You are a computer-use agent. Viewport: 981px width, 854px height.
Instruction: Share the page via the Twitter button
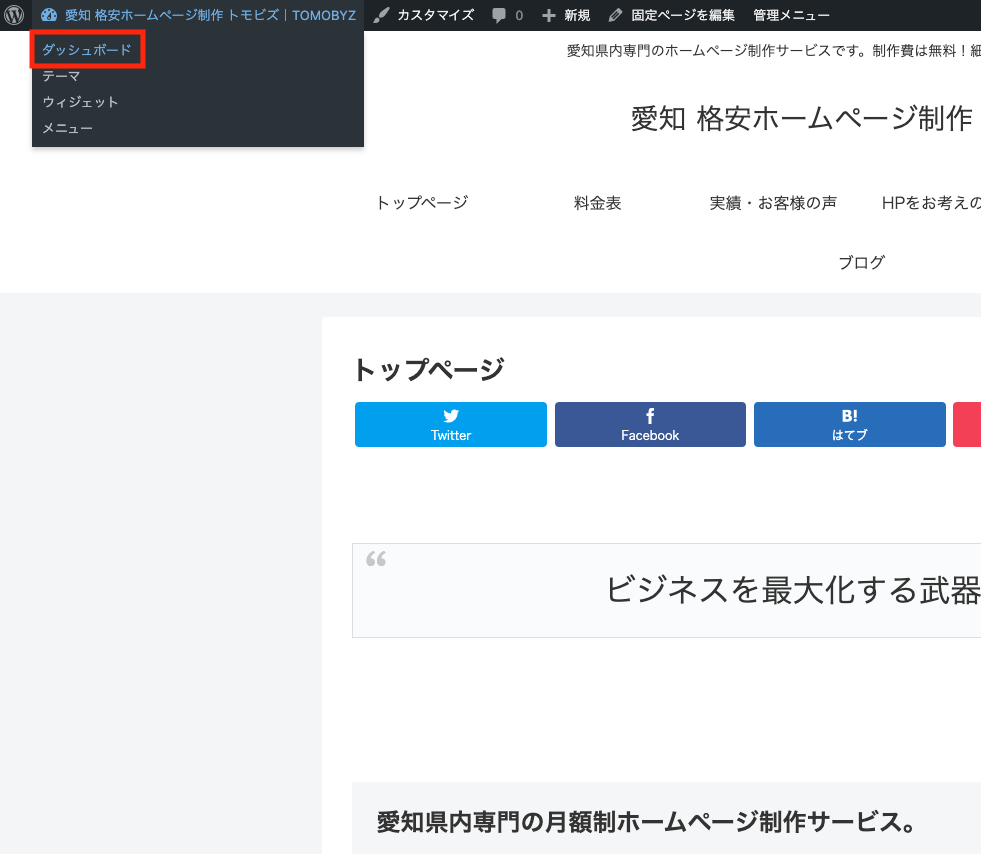click(x=451, y=424)
